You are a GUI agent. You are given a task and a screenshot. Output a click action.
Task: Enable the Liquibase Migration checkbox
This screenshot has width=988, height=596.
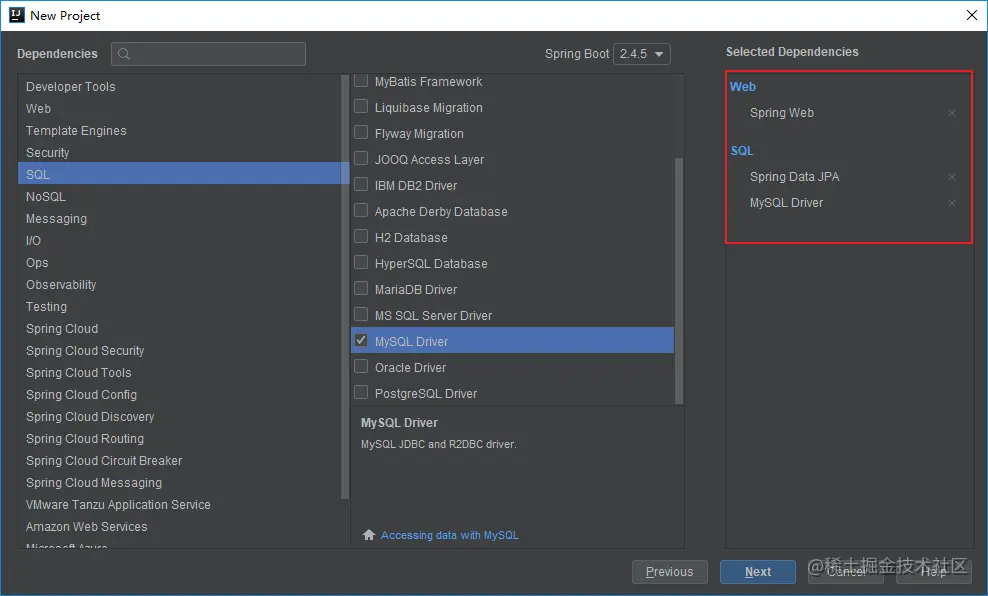(x=361, y=106)
